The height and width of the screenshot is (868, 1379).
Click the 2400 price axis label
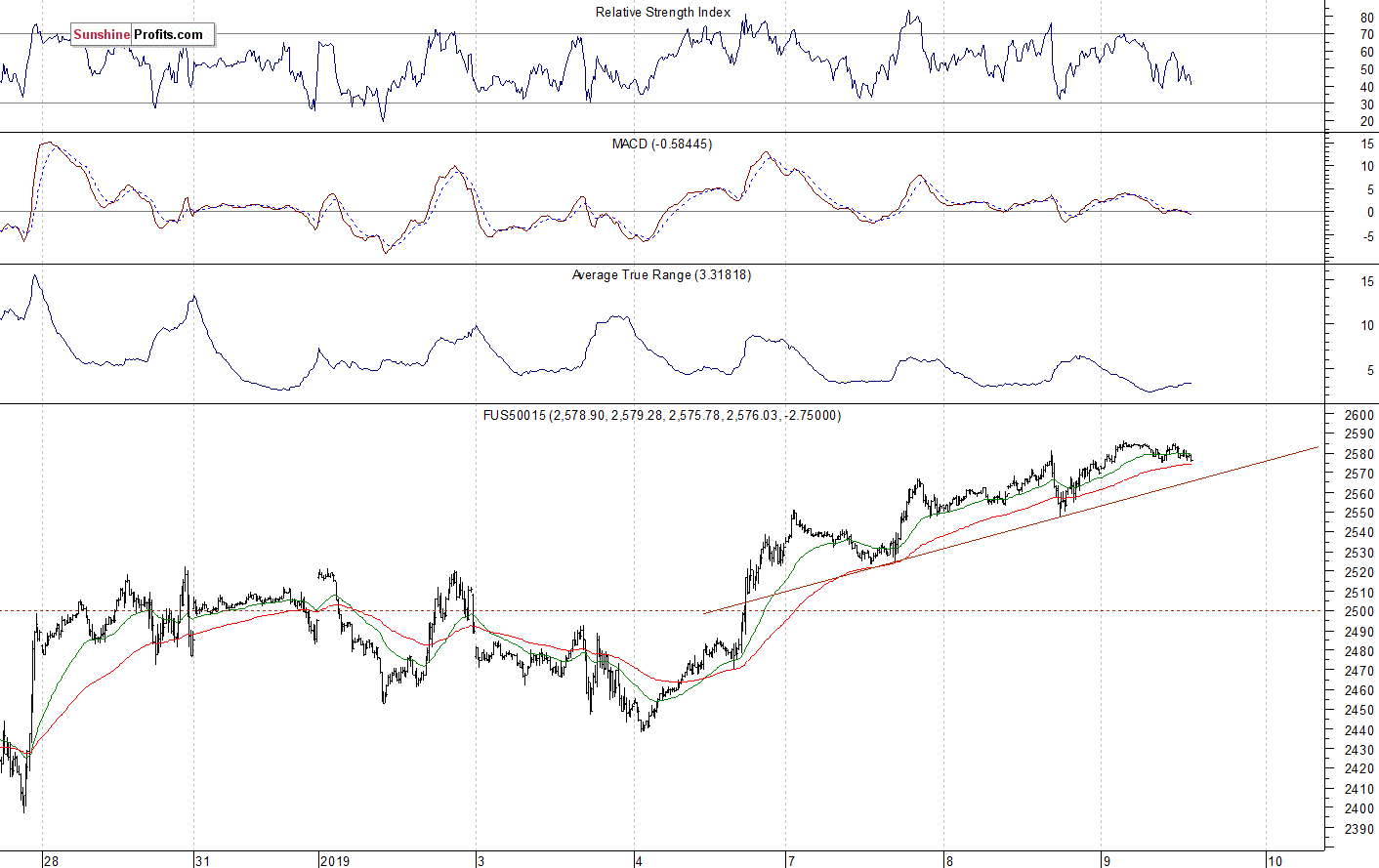1358,809
